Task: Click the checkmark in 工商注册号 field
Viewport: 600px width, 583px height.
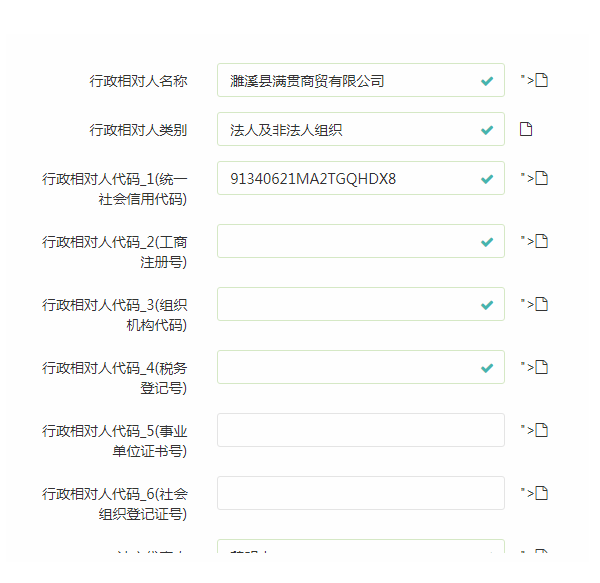Action: tap(487, 242)
